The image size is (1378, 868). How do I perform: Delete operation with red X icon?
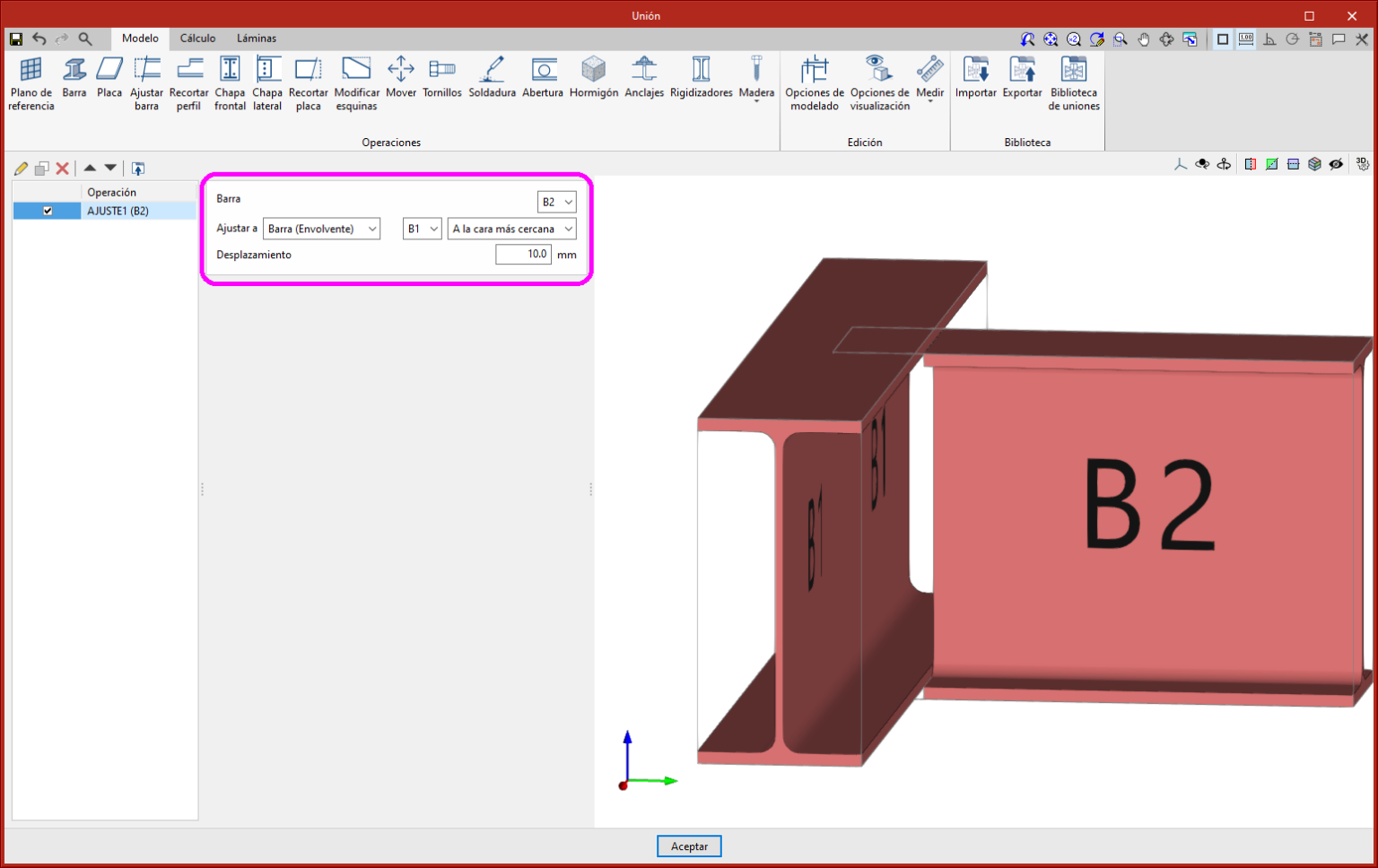pos(63,169)
